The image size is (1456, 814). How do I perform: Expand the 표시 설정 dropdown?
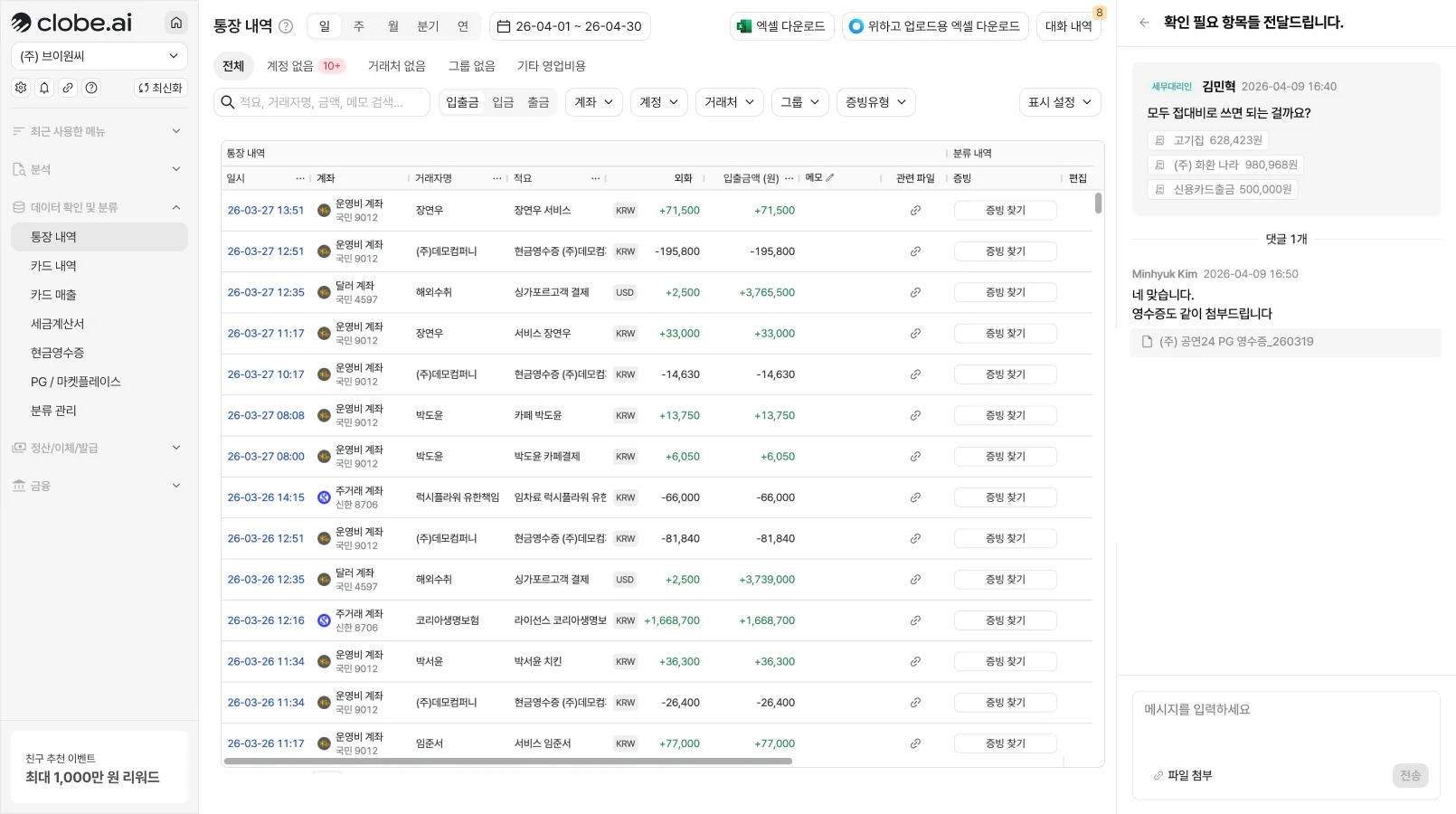[x=1059, y=102]
